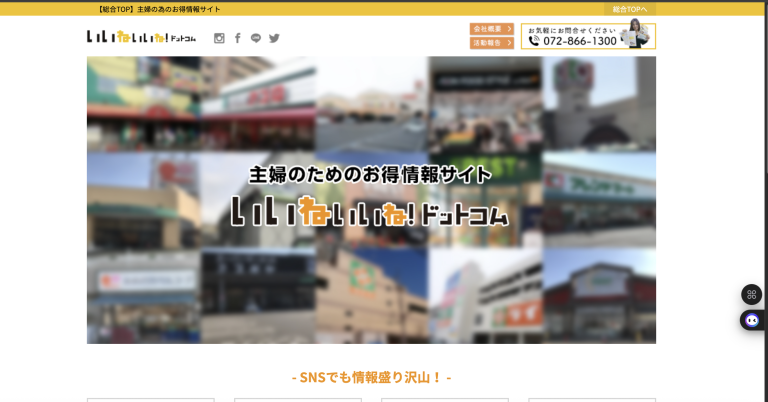Select the second SNS card below heading
The height and width of the screenshot is (402, 768).
click(297, 399)
